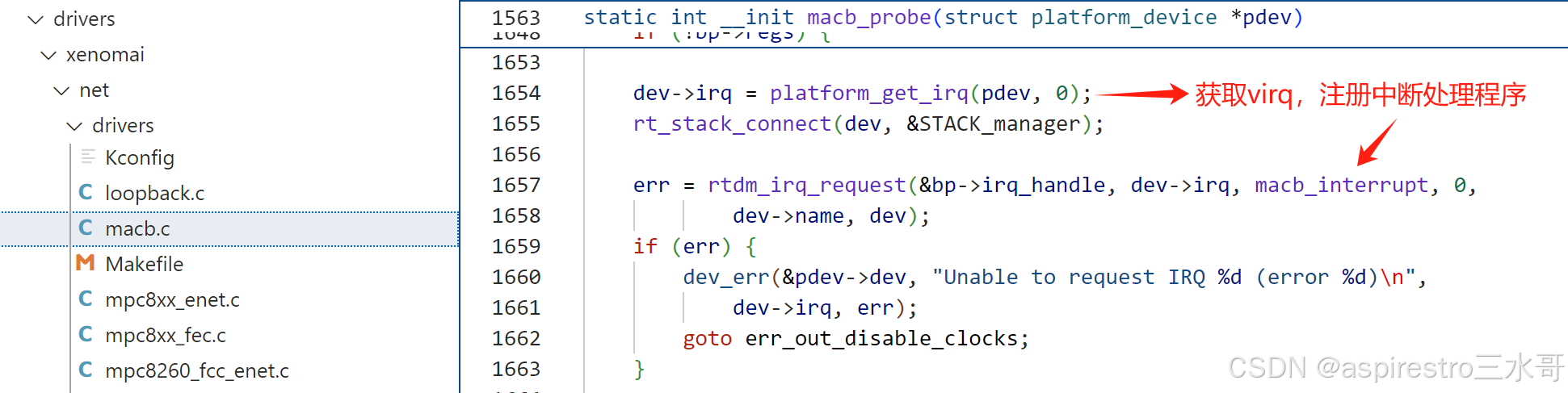The image size is (1568, 393).
Task: Open the Makefile entry
Action: 145,264
